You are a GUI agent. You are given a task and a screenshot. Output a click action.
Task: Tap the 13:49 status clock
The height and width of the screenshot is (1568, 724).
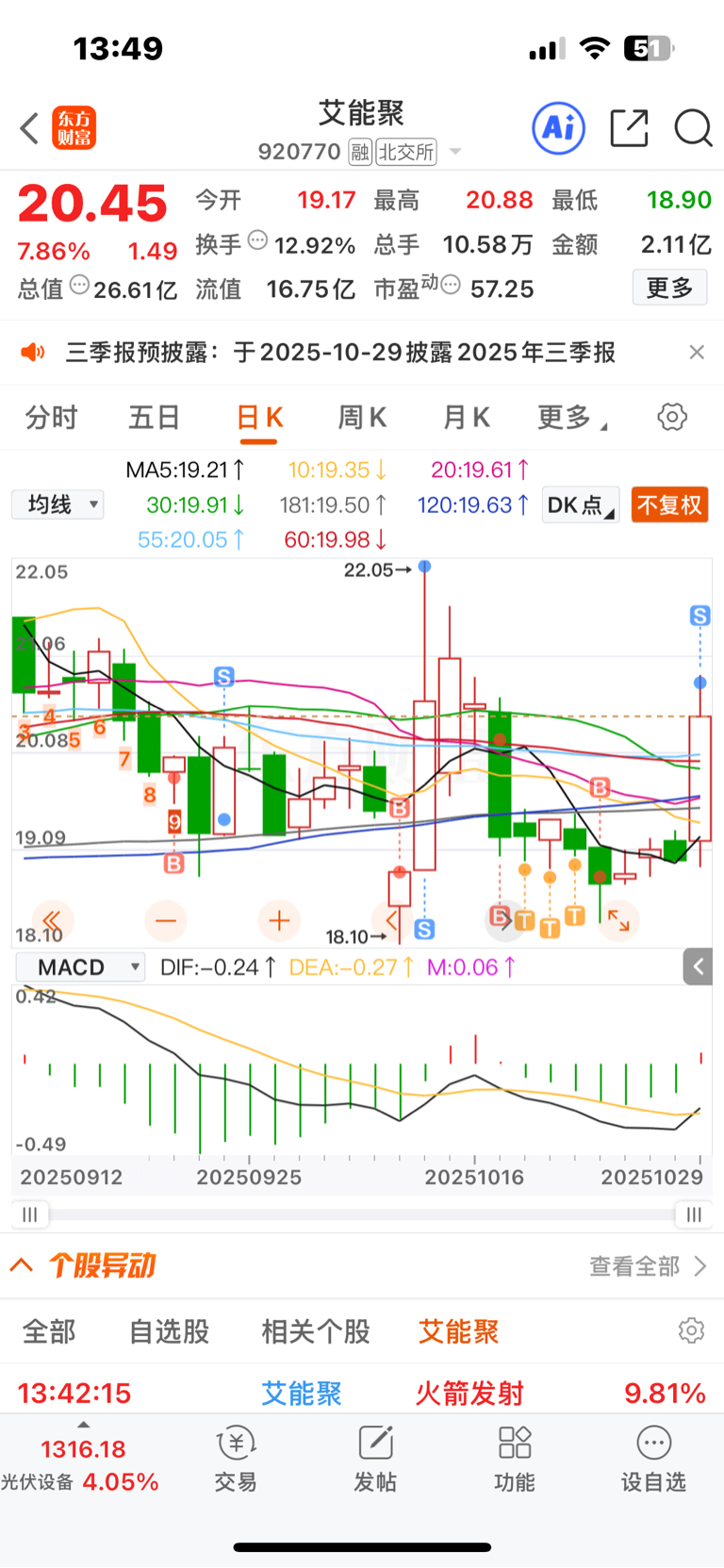point(118,48)
